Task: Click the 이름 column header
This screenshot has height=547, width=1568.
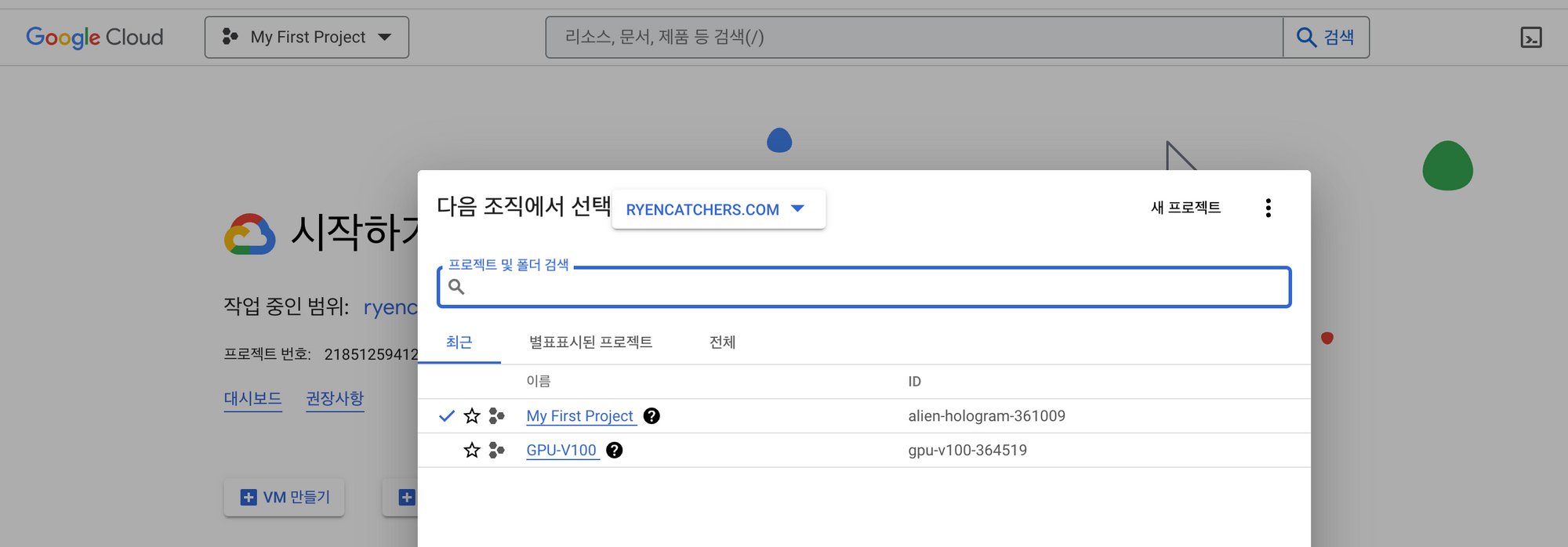Action: pos(539,382)
